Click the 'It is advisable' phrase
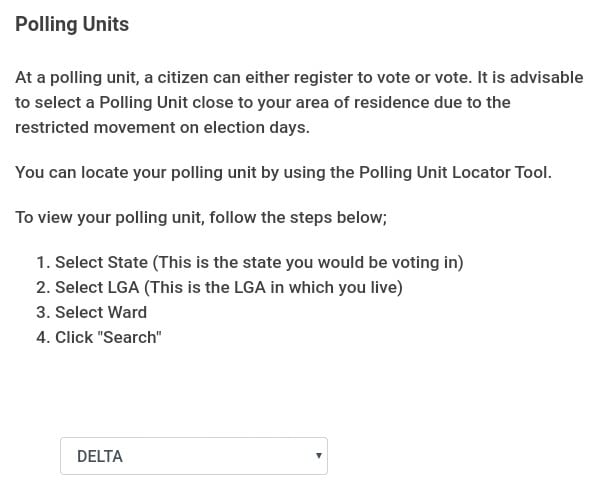This screenshot has height=490, width=600. [x=530, y=78]
